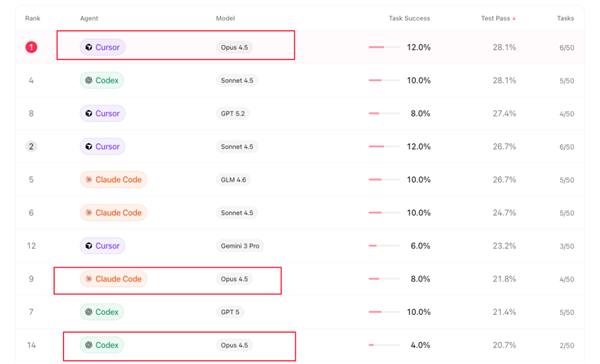Click the Codex logo icon in the rank 14 row
Viewport: 600px width, 364px height.
89,345
